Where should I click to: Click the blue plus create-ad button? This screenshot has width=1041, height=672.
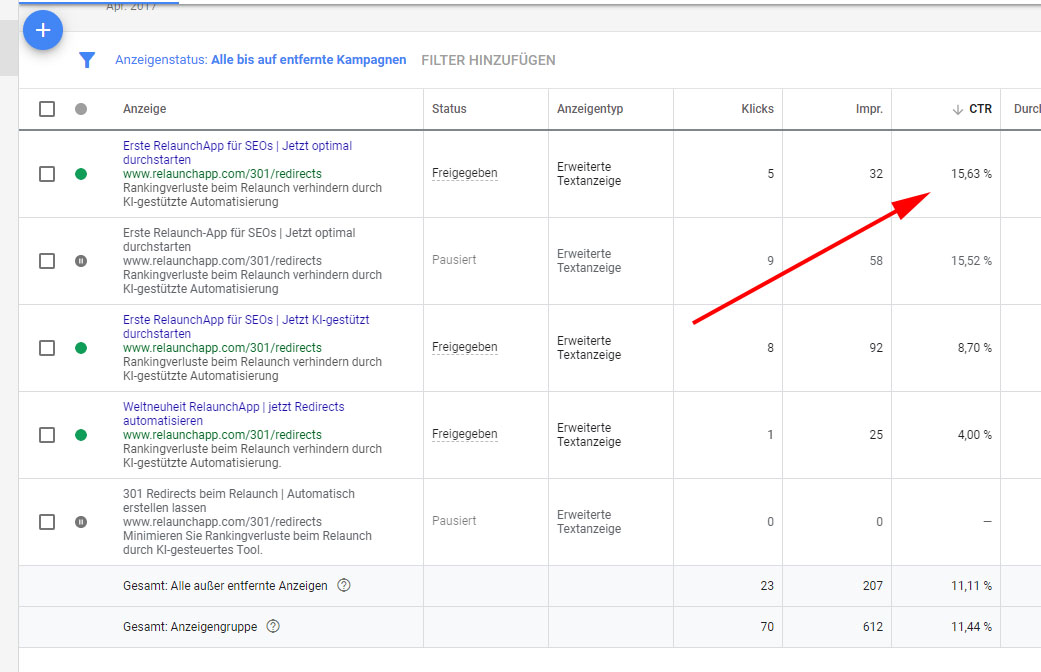(x=43, y=30)
